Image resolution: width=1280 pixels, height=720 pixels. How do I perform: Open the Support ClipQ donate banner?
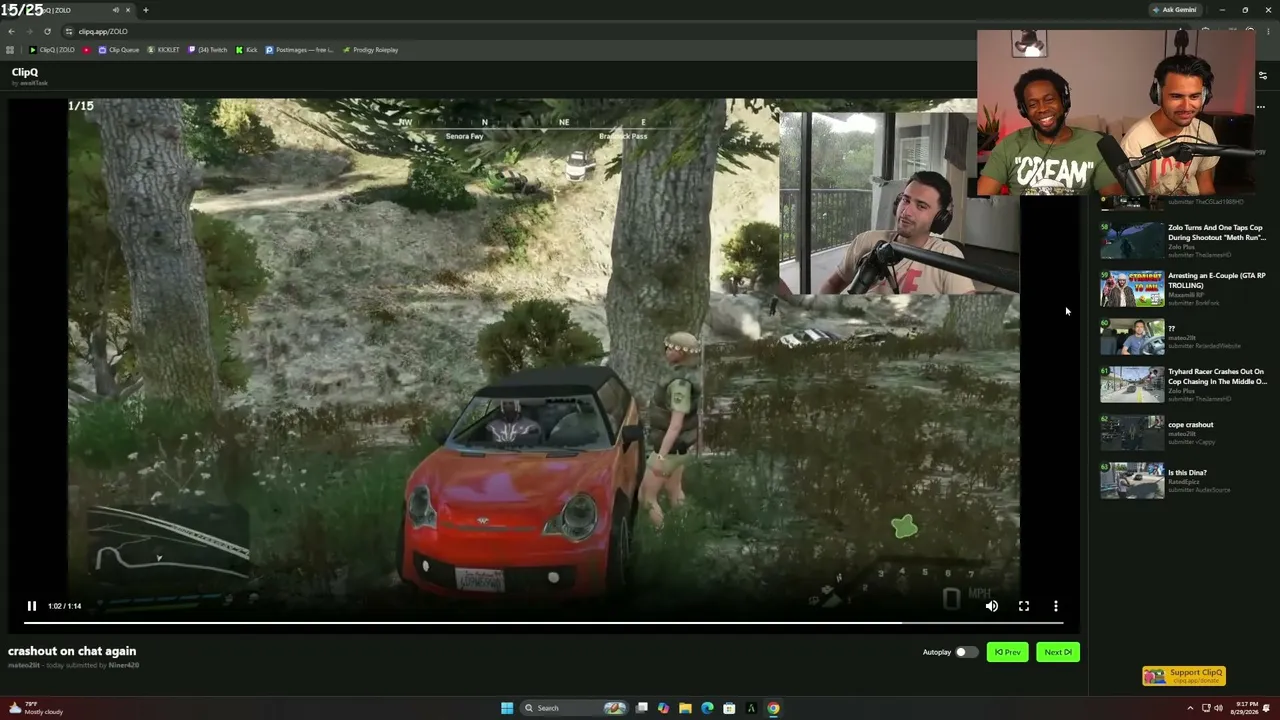(x=1184, y=676)
